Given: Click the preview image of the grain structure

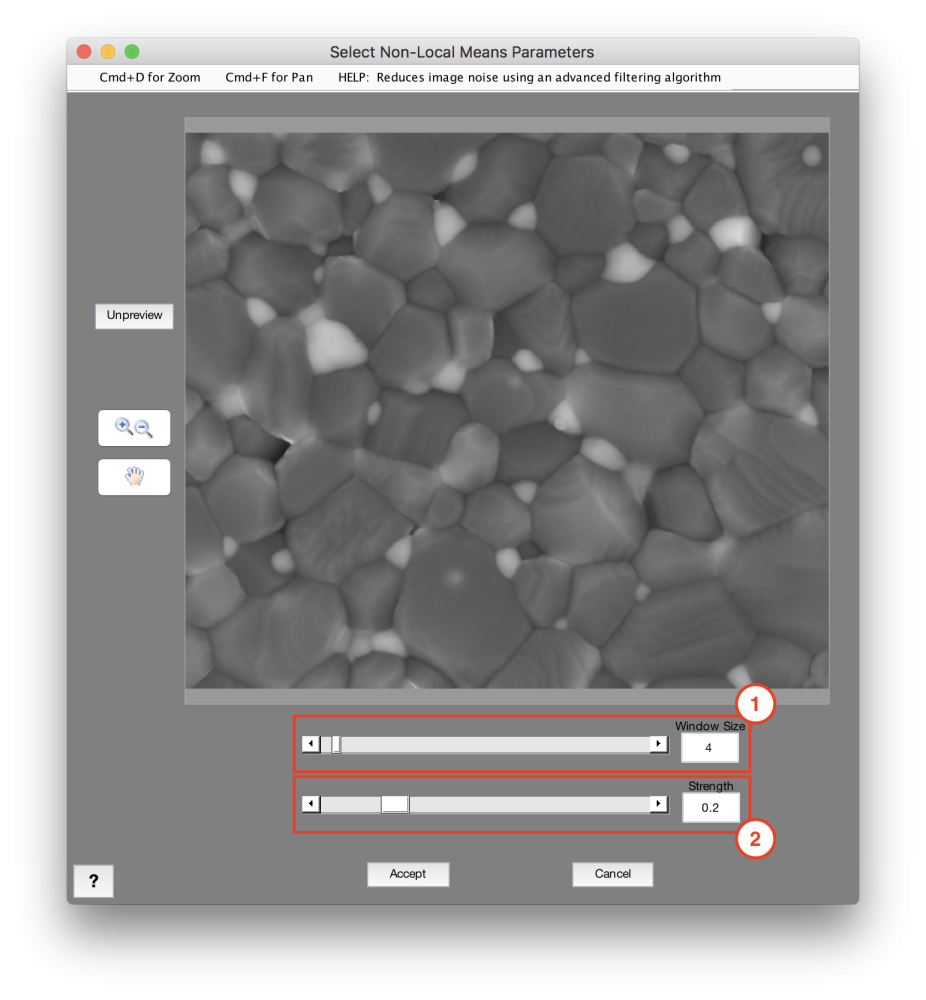Looking at the screenshot, I should point(507,410).
